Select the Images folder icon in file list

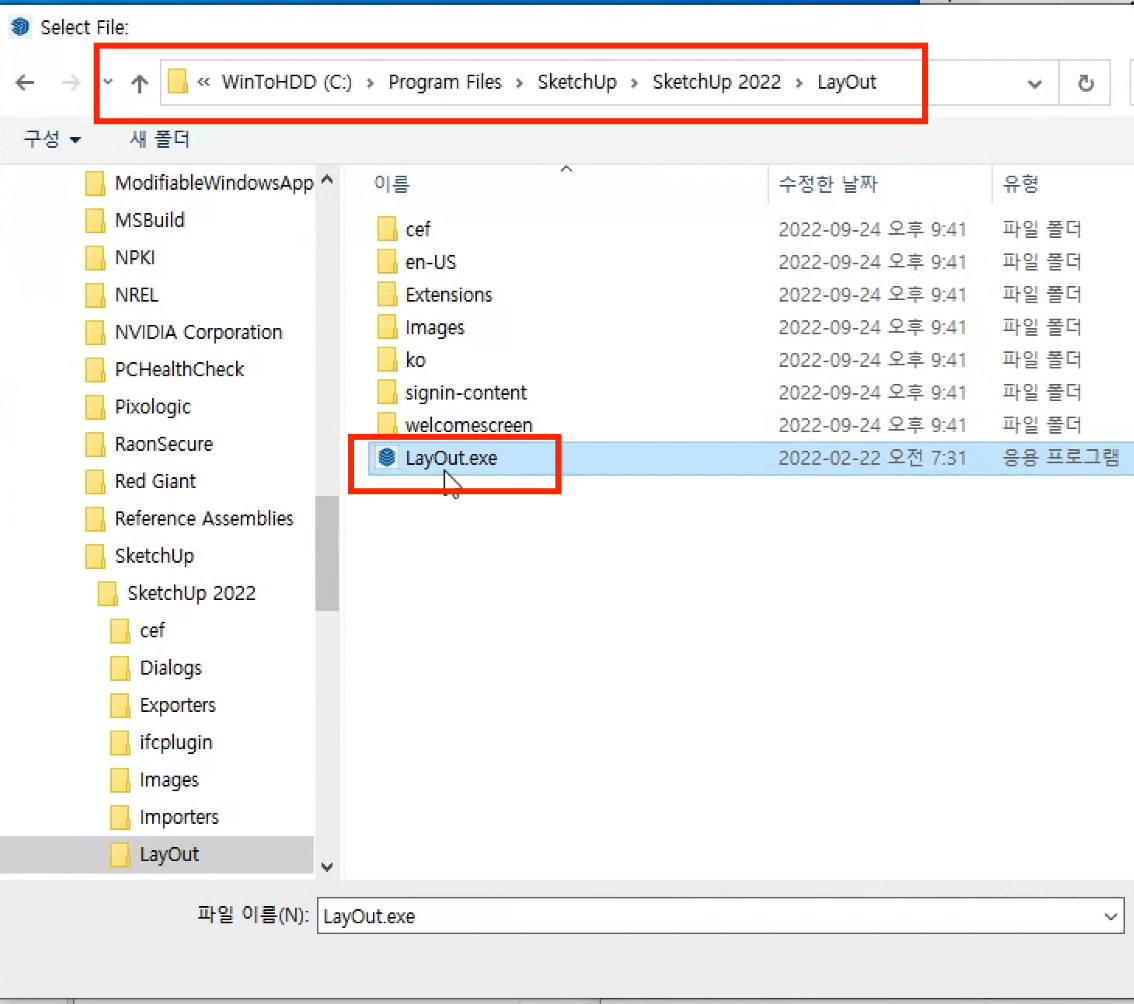387,327
